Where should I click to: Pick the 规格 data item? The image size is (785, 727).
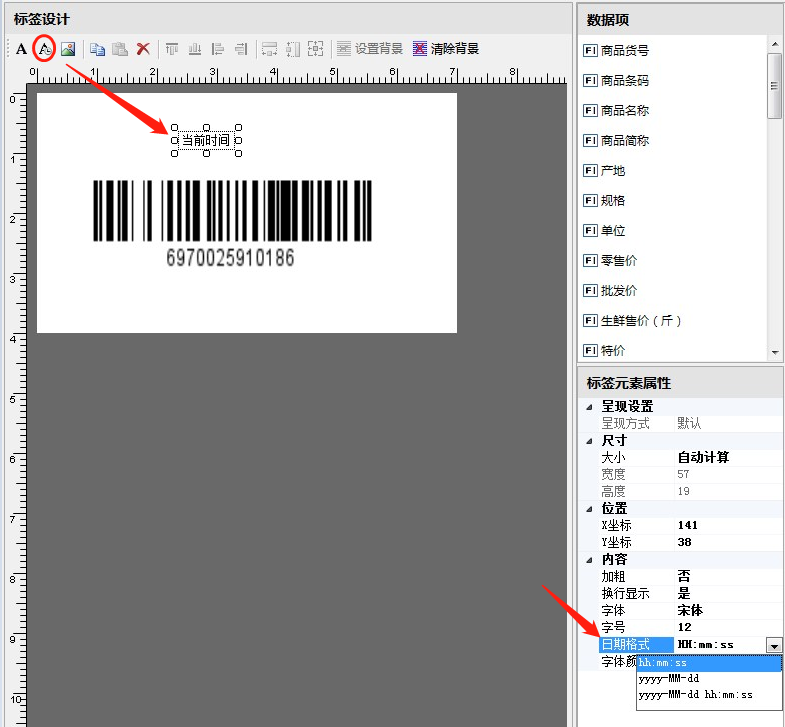(604, 201)
